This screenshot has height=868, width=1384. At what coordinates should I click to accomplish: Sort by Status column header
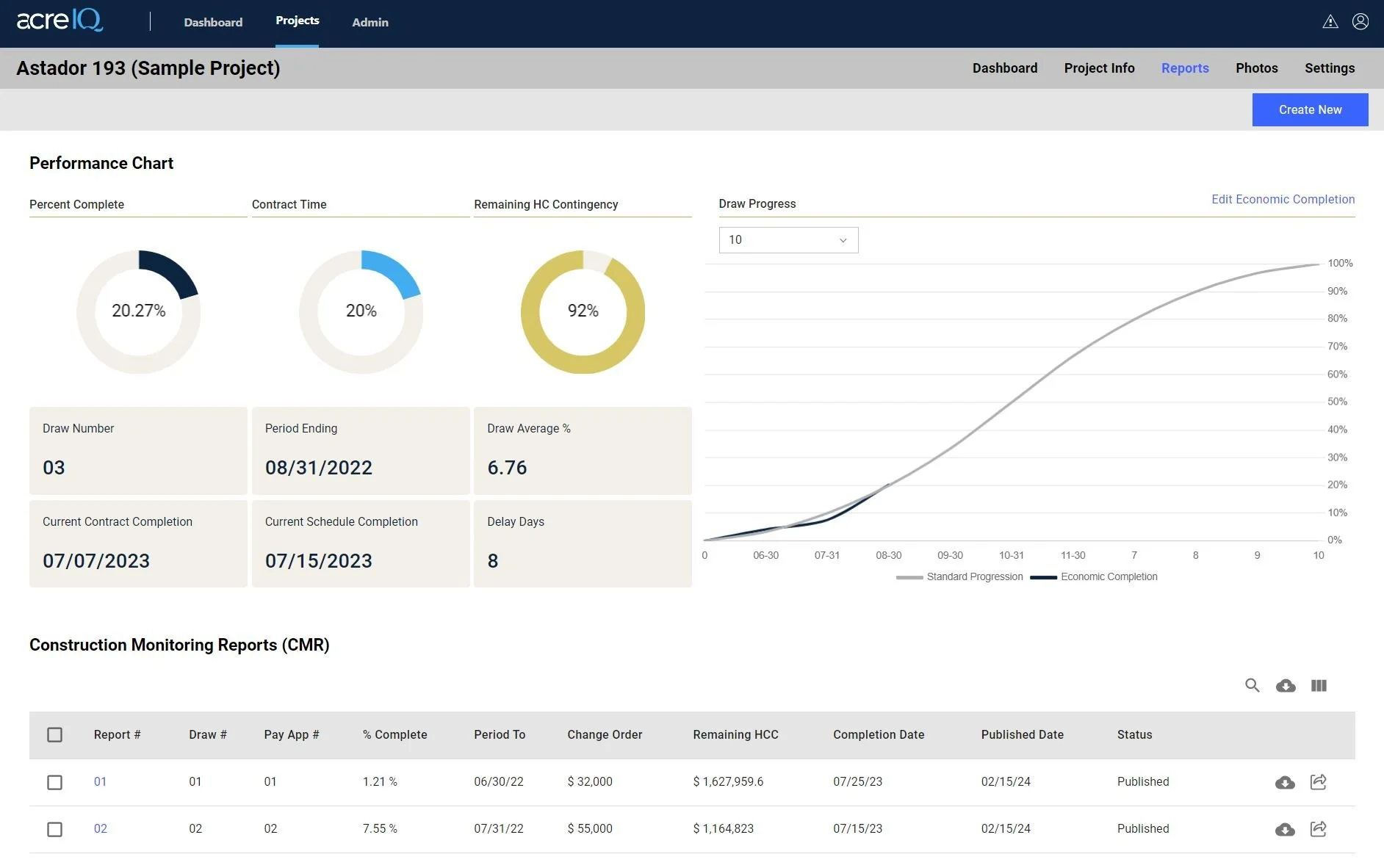coord(1134,735)
